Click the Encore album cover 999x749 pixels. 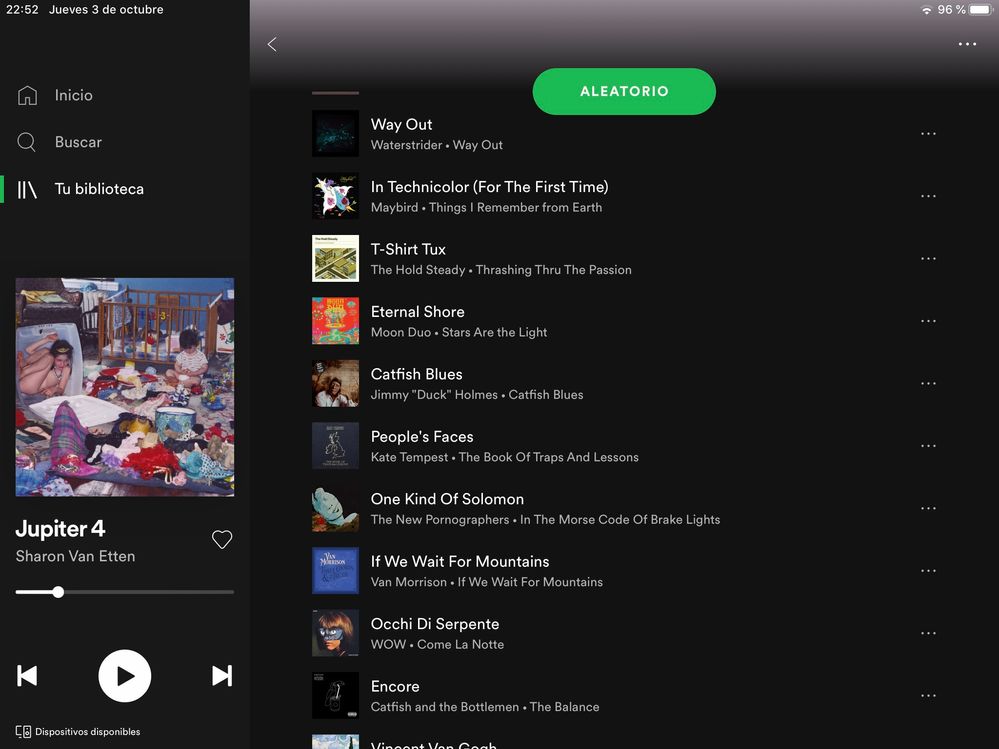[x=335, y=696]
